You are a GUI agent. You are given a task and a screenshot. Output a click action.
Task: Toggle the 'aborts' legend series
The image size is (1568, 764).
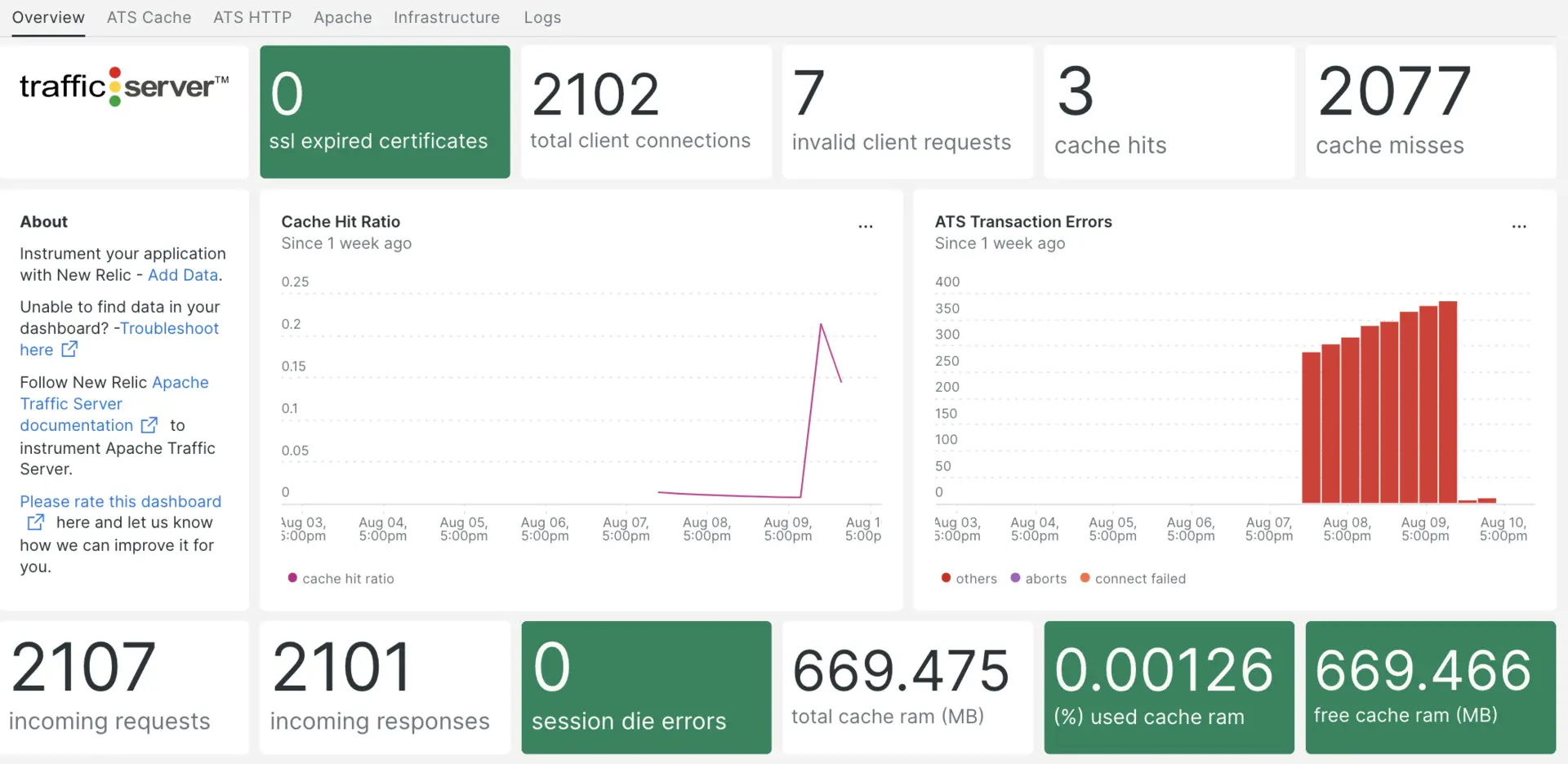click(1039, 579)
